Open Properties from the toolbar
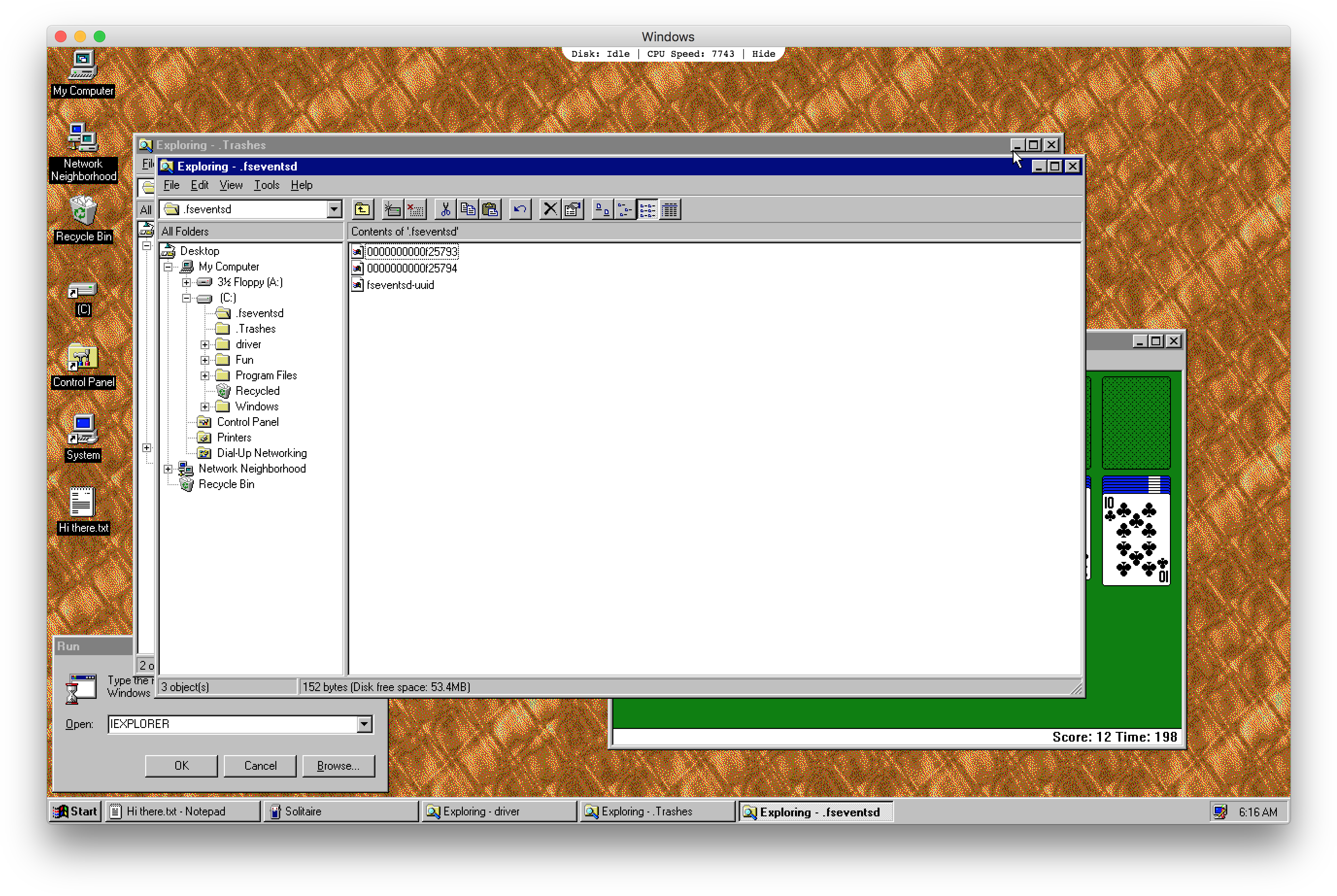 (573, 210)
